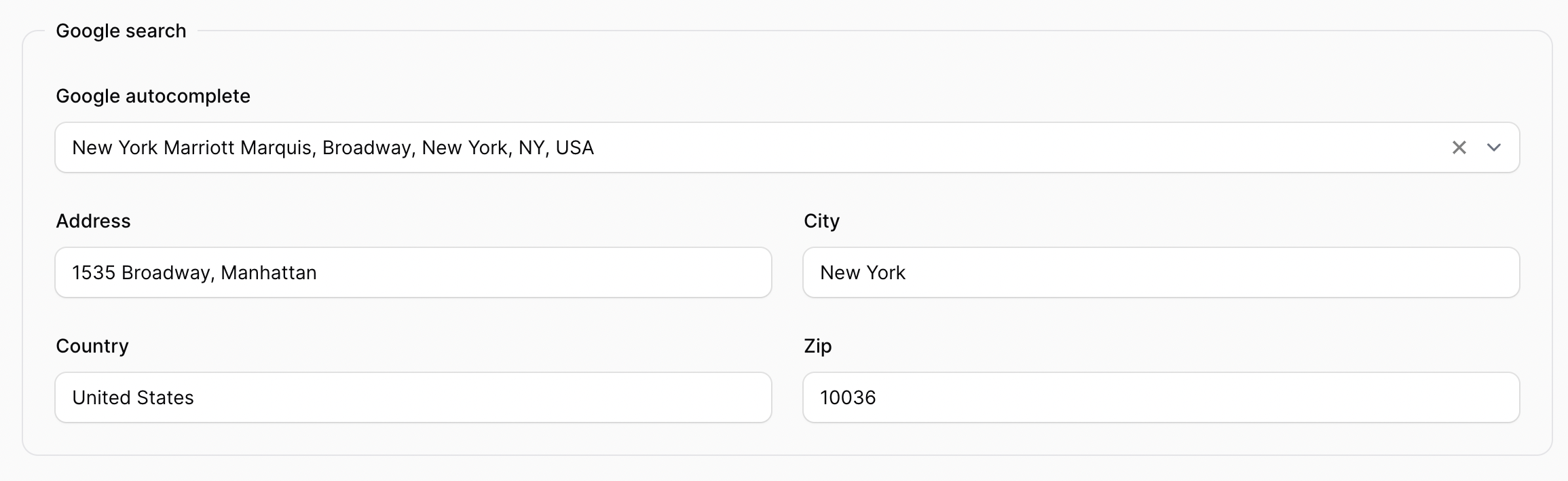Focus the Country field with United States
Viewport: 1568px width, 481px height.
pos(412,397)
